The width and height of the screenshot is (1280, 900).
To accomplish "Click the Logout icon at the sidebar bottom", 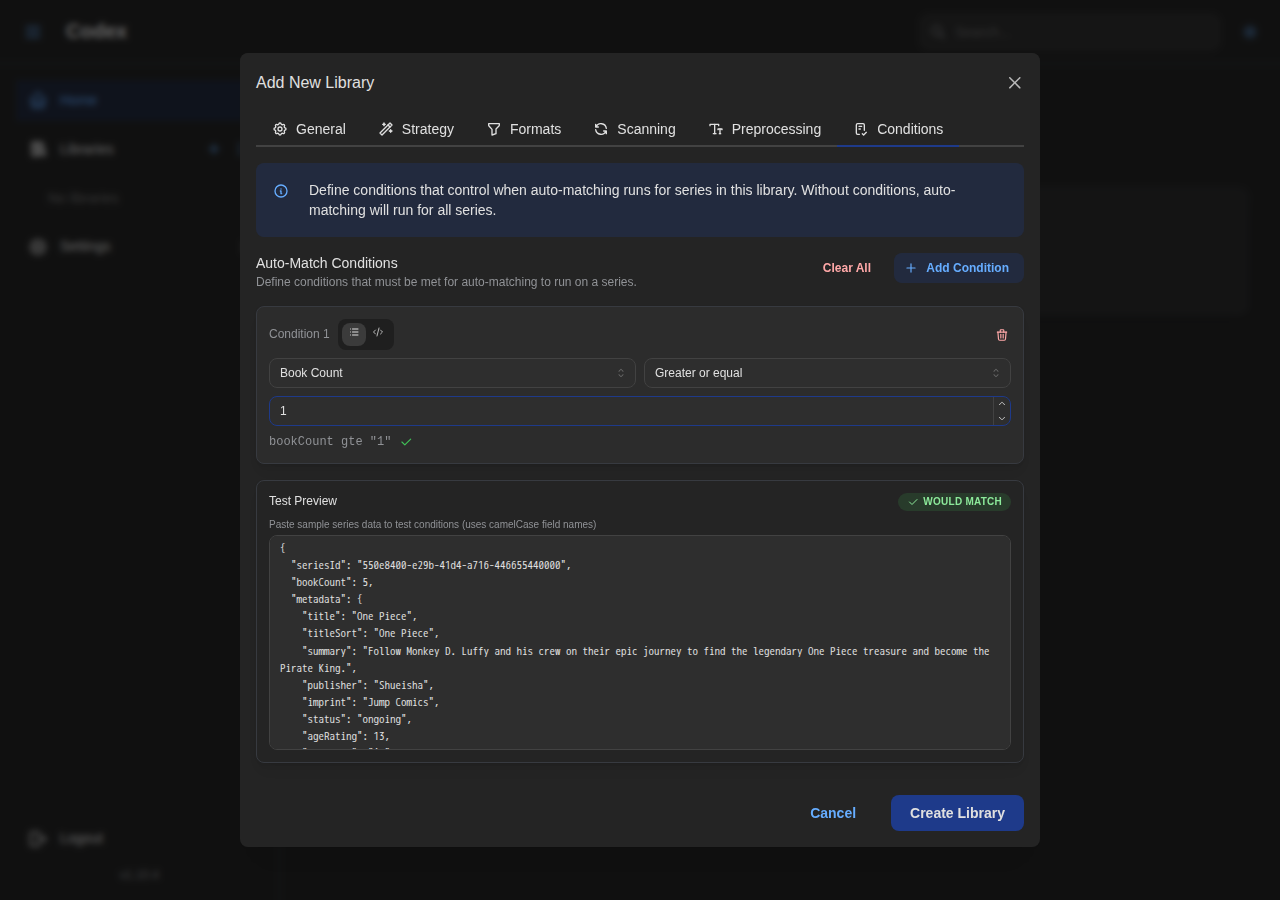I will (x=37, y=838).
